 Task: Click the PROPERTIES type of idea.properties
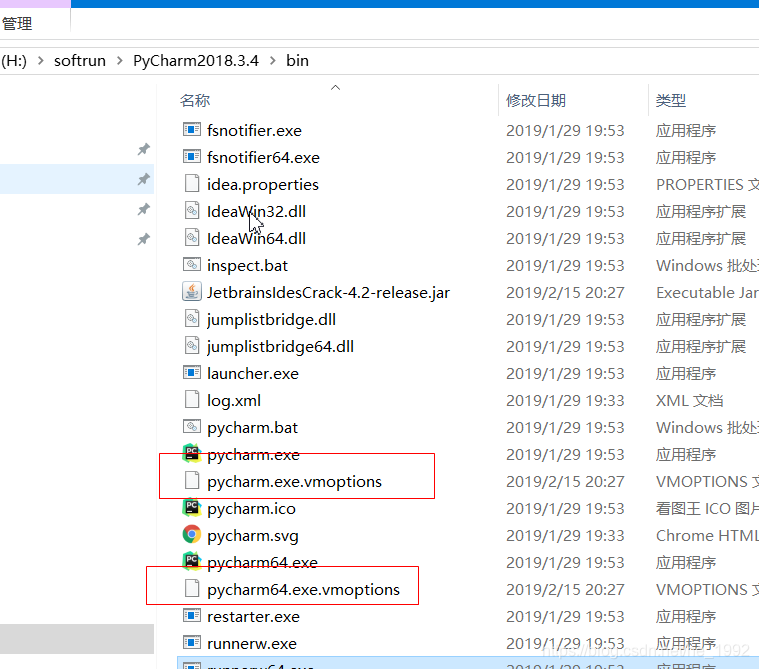coord(707,184)
